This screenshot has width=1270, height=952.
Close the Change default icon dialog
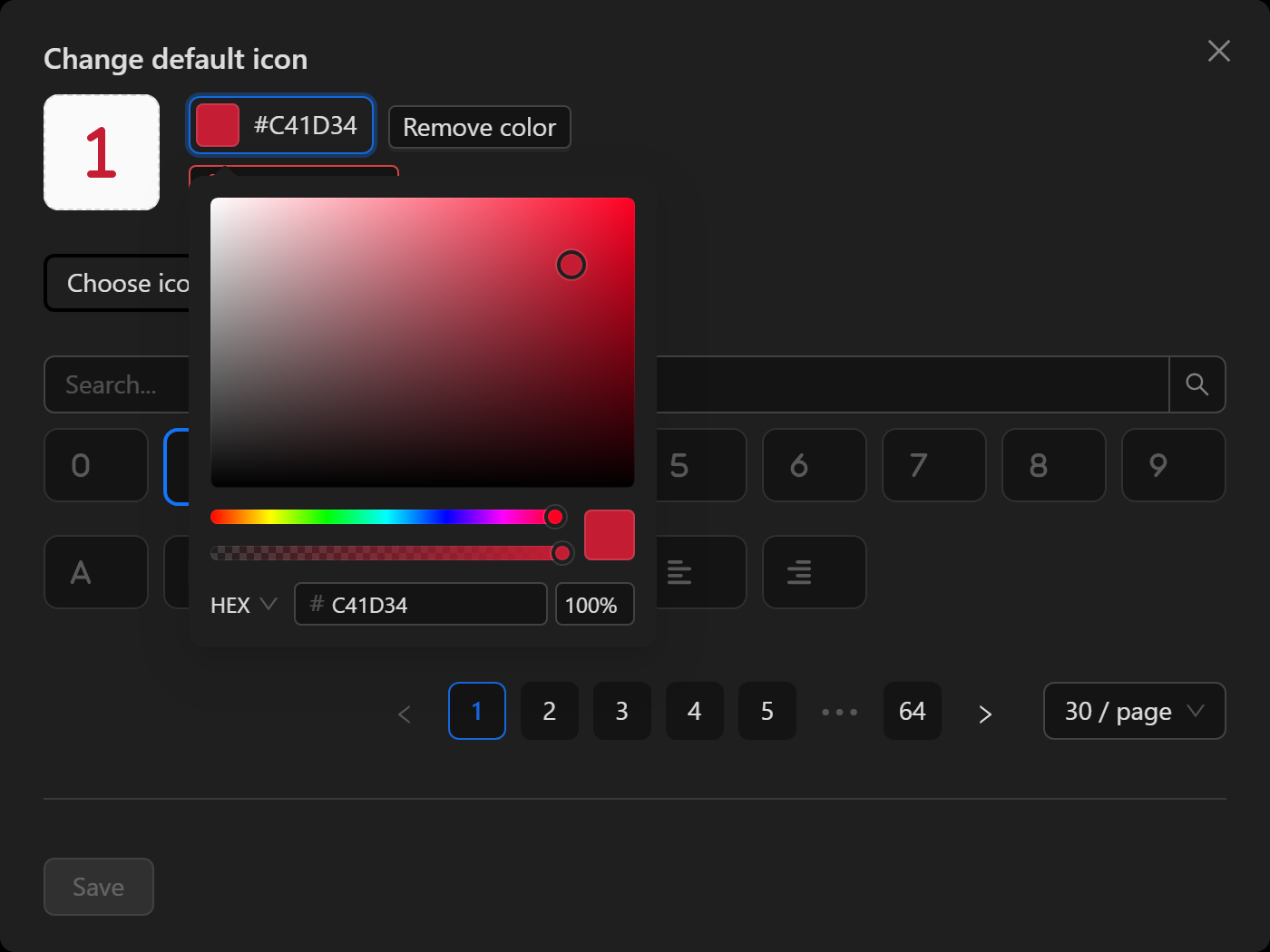coord(1219,51)
